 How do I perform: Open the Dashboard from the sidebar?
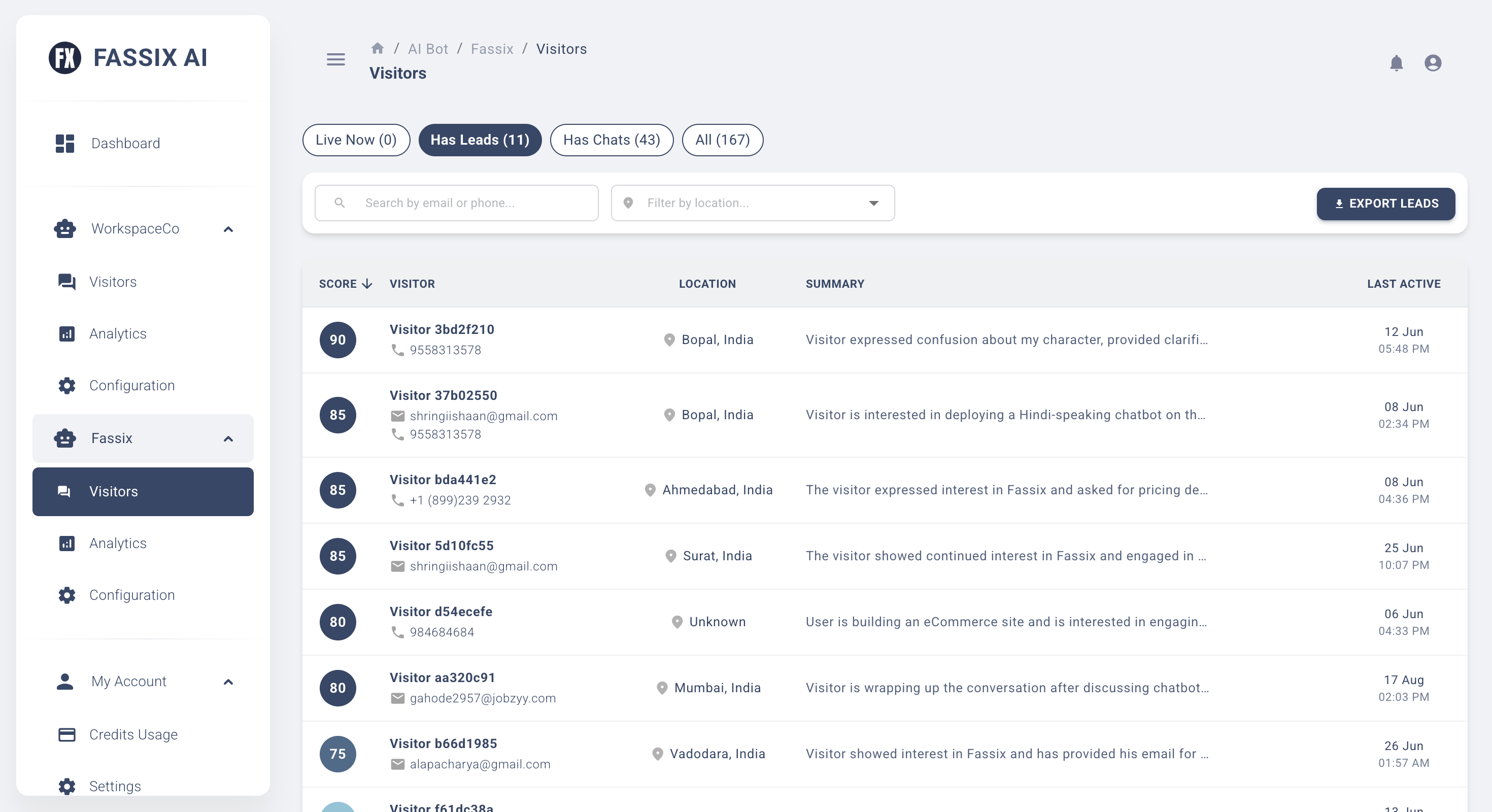pos(125,143)
